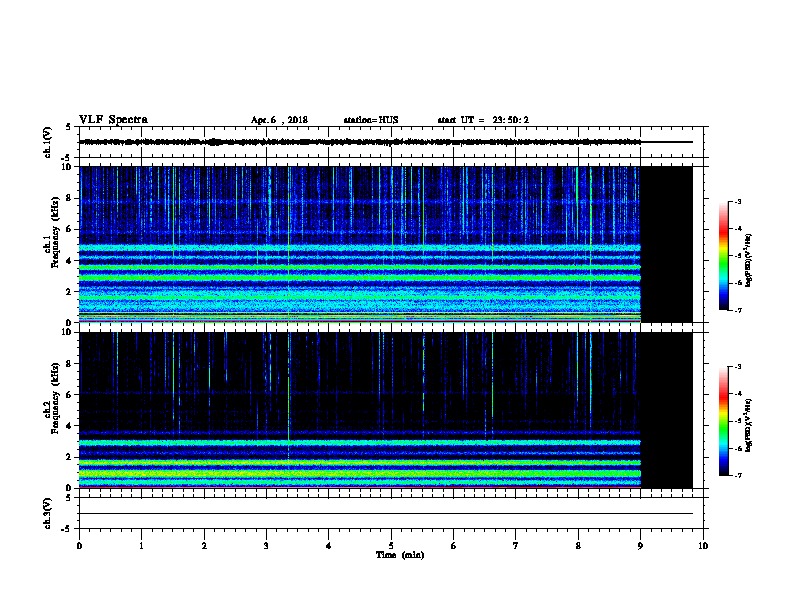Click the flat ch.3 voltage trace
This screenshot has height=612, width=792.
click(x=386, y=514)
